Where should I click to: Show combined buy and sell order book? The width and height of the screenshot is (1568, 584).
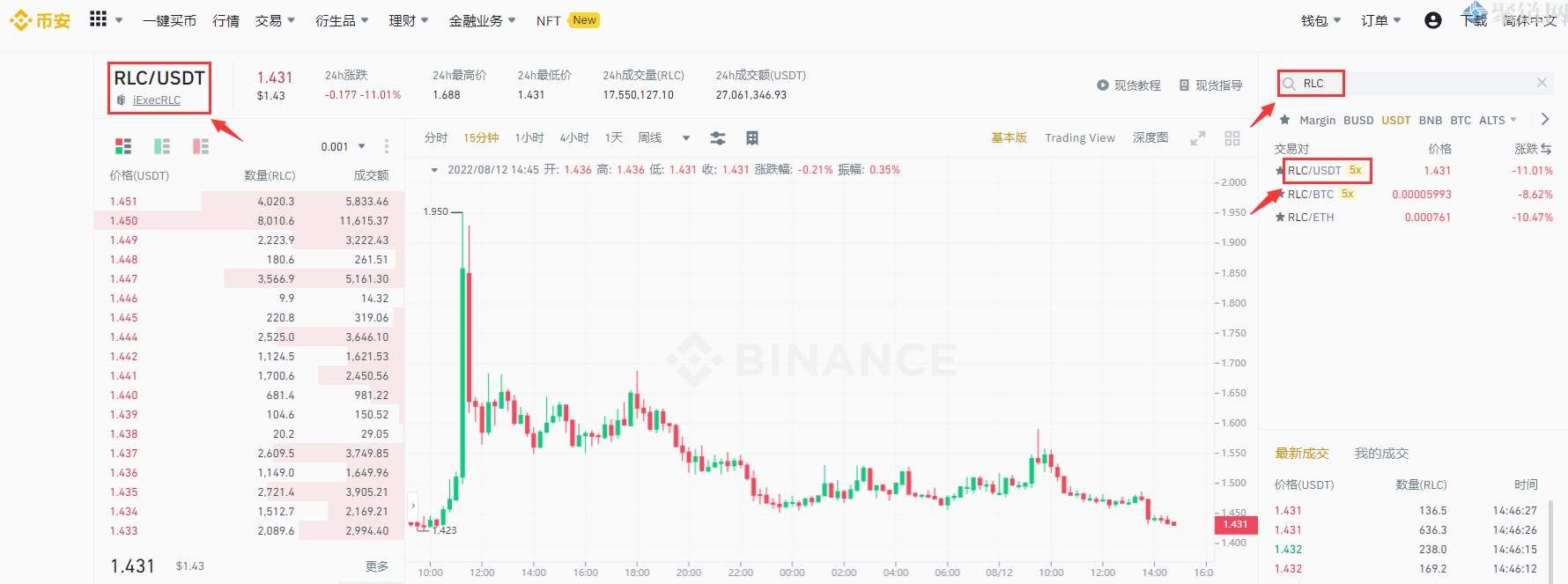(x=123, y=146)
